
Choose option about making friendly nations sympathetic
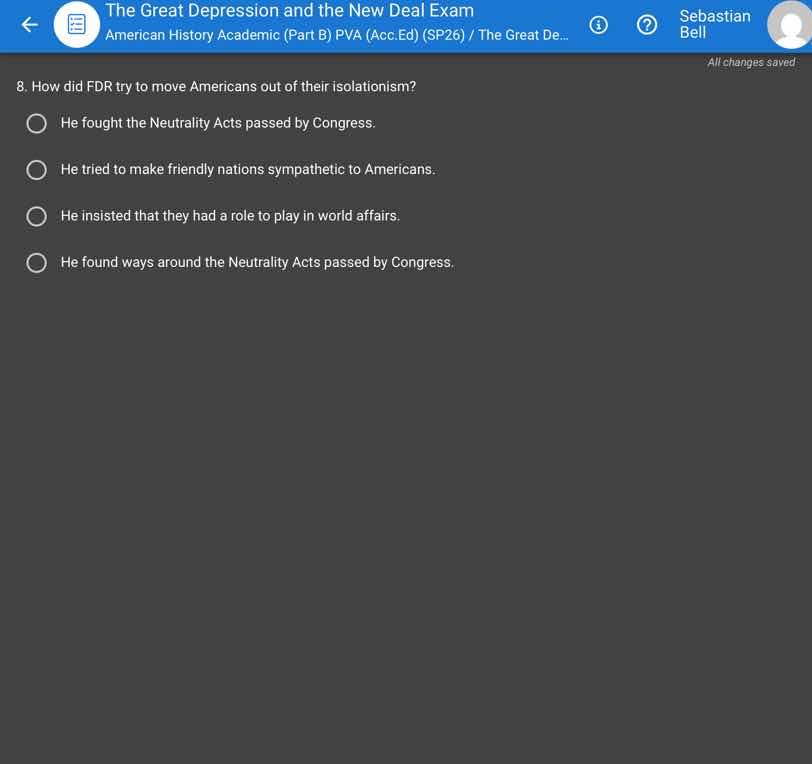coord(37,169)
